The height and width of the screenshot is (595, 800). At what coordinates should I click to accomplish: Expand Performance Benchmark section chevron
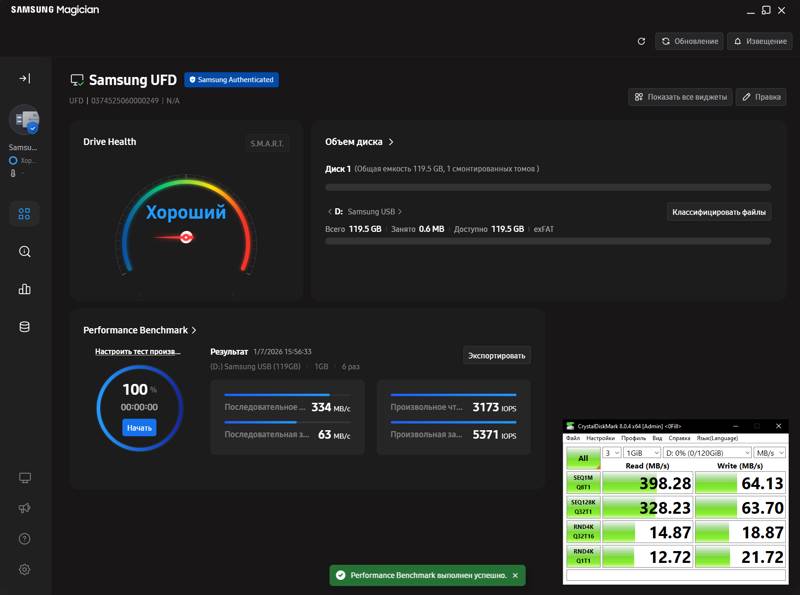click(194, 330)
